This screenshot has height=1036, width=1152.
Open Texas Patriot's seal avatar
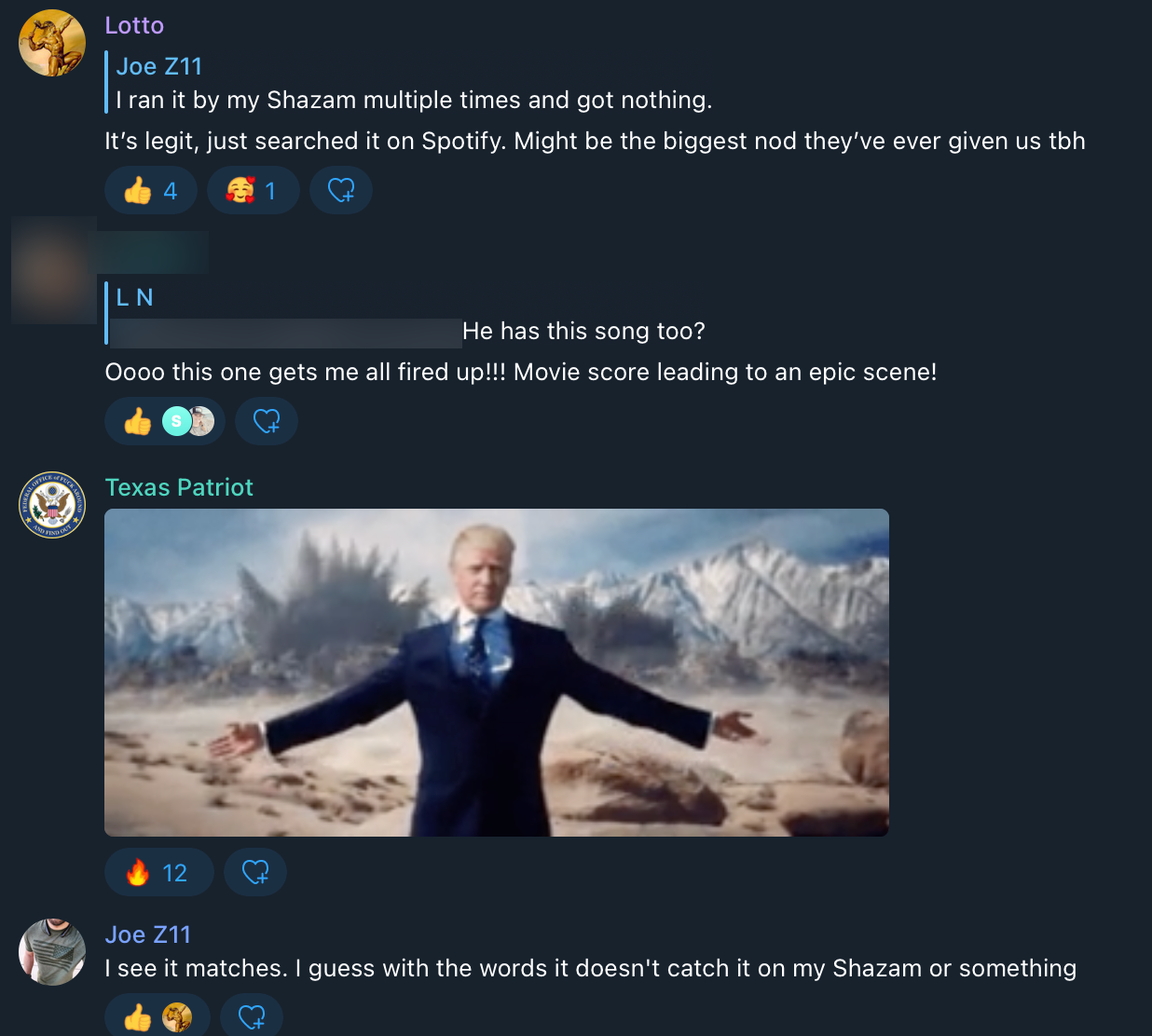tap(52, 505)
